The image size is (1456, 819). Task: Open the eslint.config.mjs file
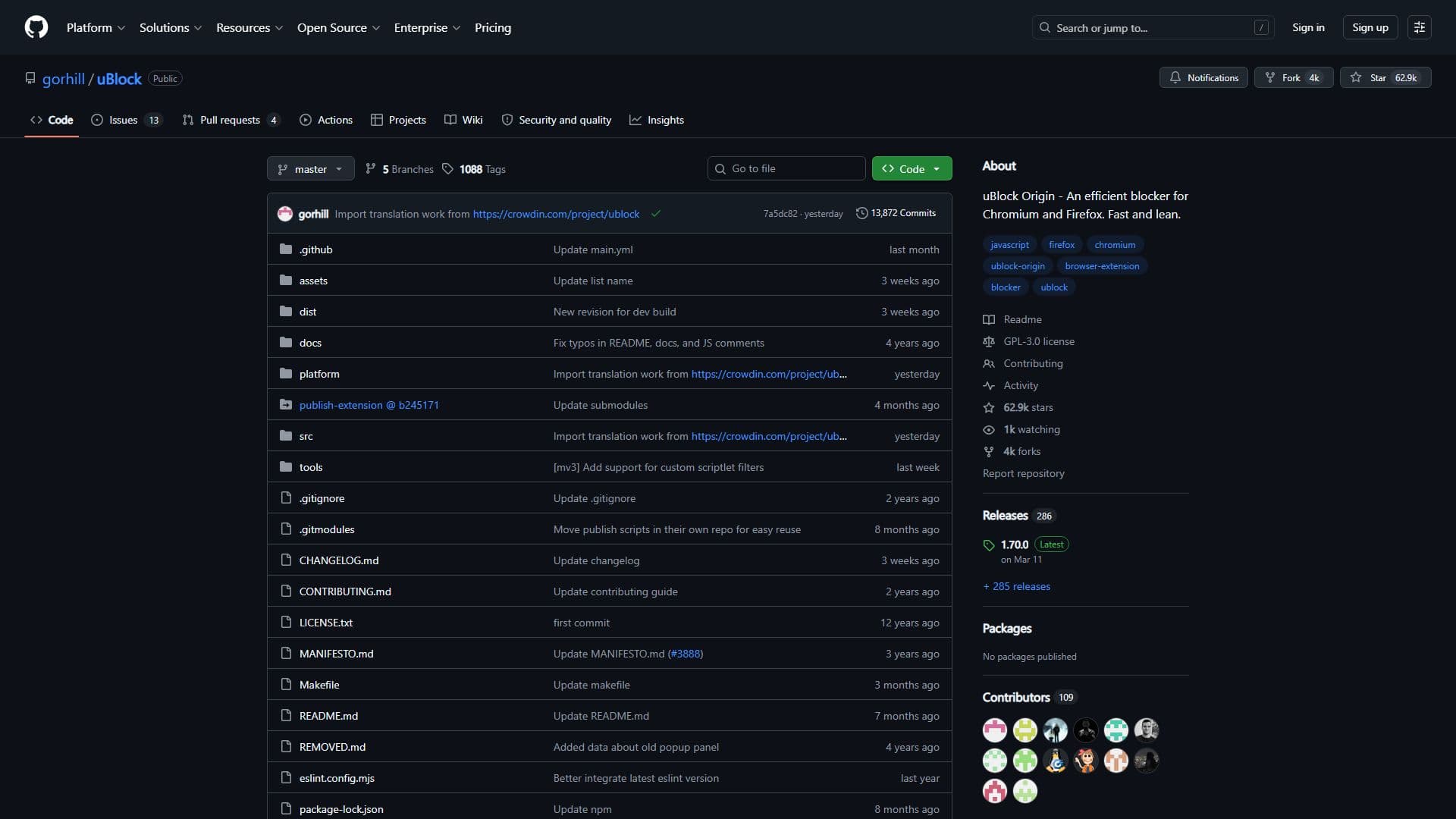pyautogui.click(x=337, y=778)
